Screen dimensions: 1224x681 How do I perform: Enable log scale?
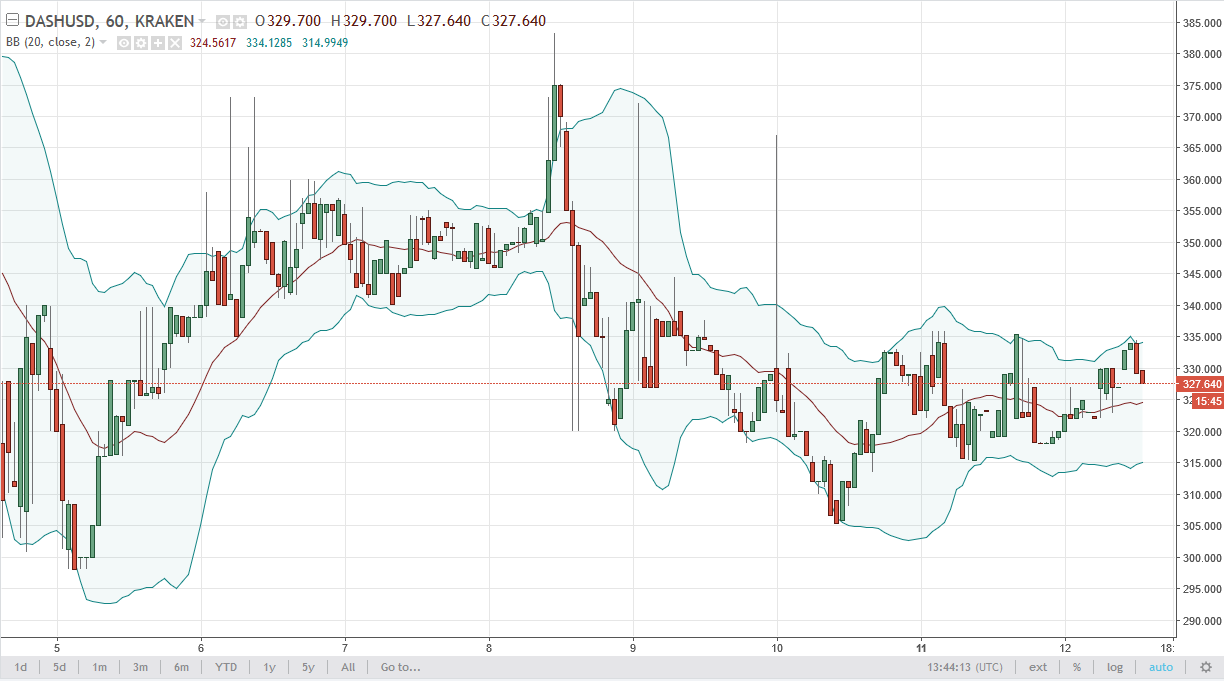coord(1115,667)
